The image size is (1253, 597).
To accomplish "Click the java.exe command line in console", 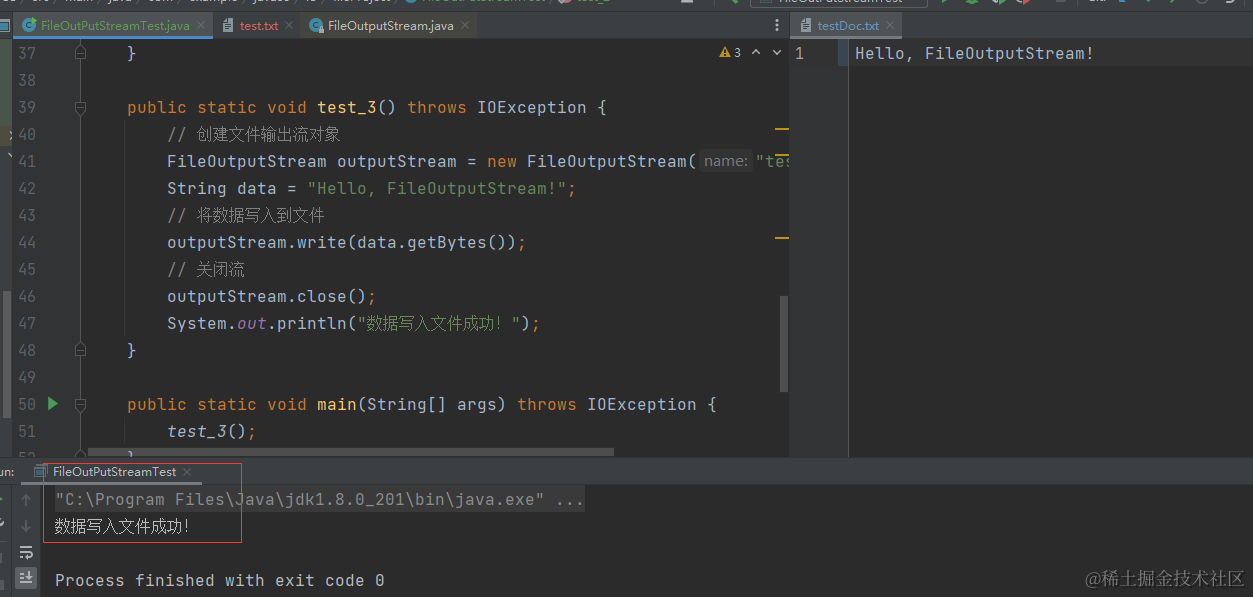I will (x=319, y=500).
